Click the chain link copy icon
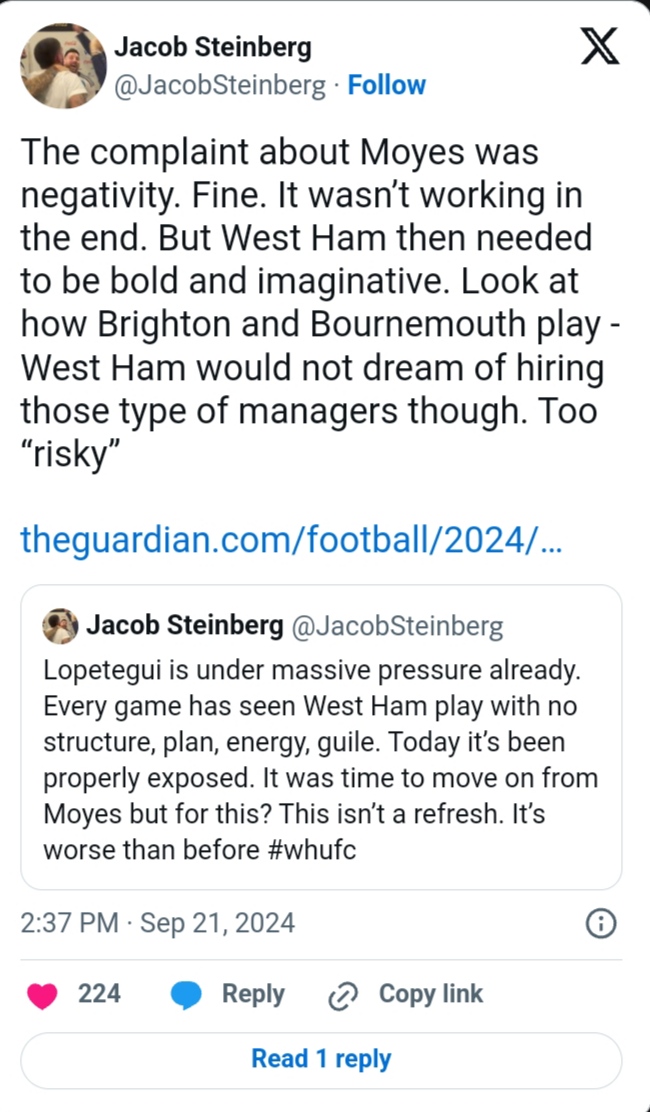The height and width of the screenshot is (1112, 650). (x=344, y=994)
